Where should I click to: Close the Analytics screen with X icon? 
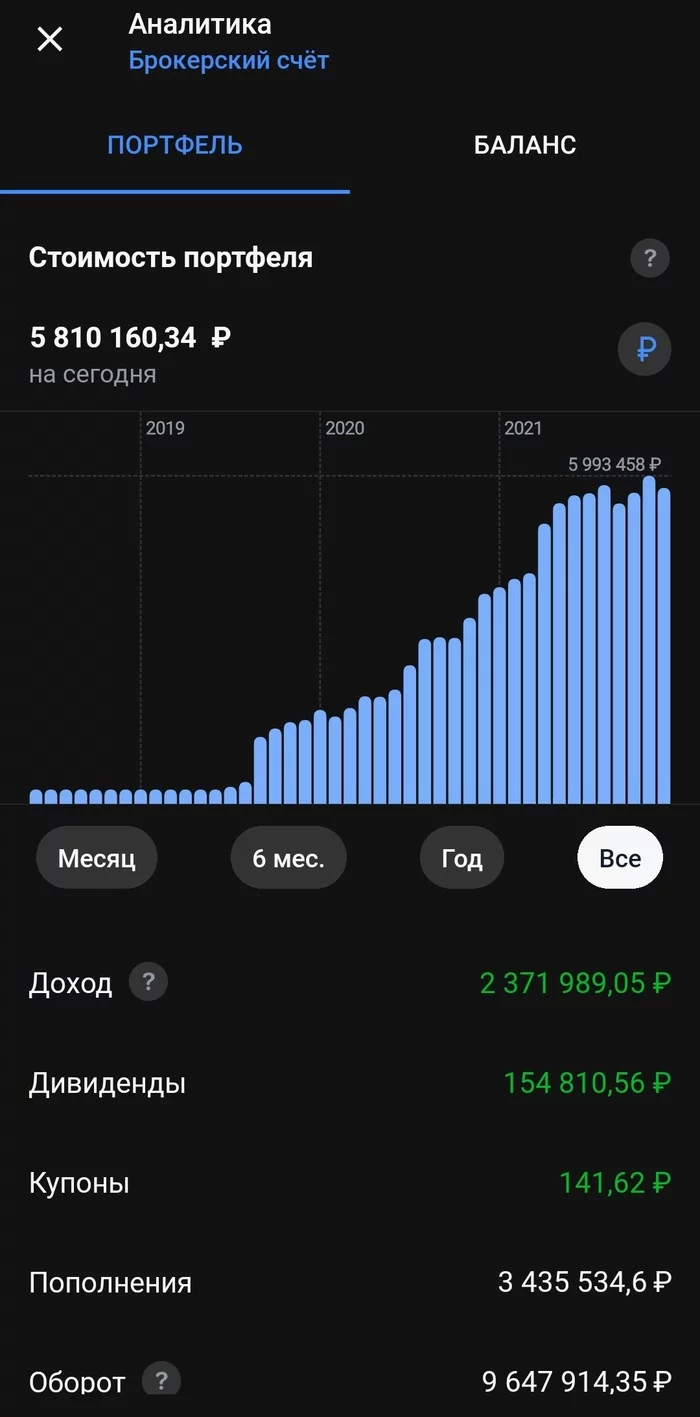tap(49, 39)
